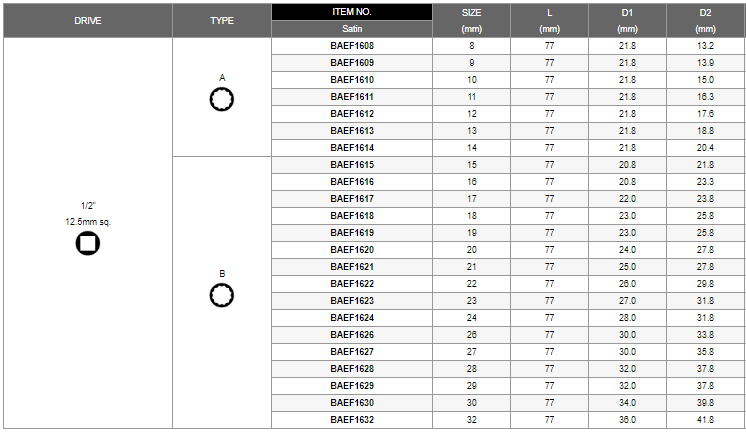Click the type A 12-point socket icon
746x432 pixels.
pyautogui.click(x=222, y=99)
